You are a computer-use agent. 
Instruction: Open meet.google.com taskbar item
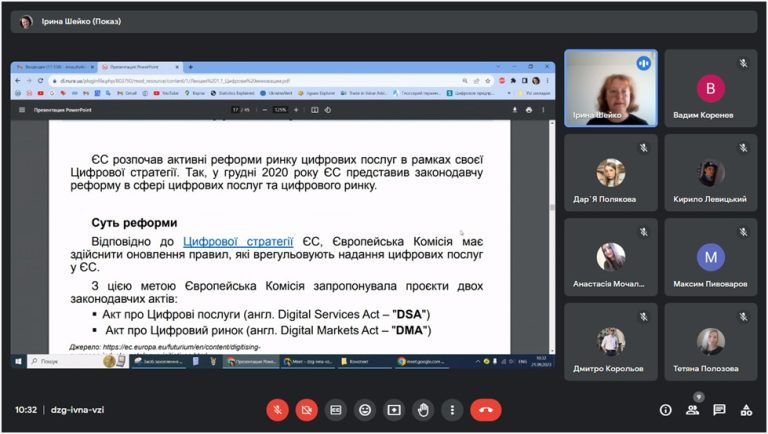click(x=422, y=362)
